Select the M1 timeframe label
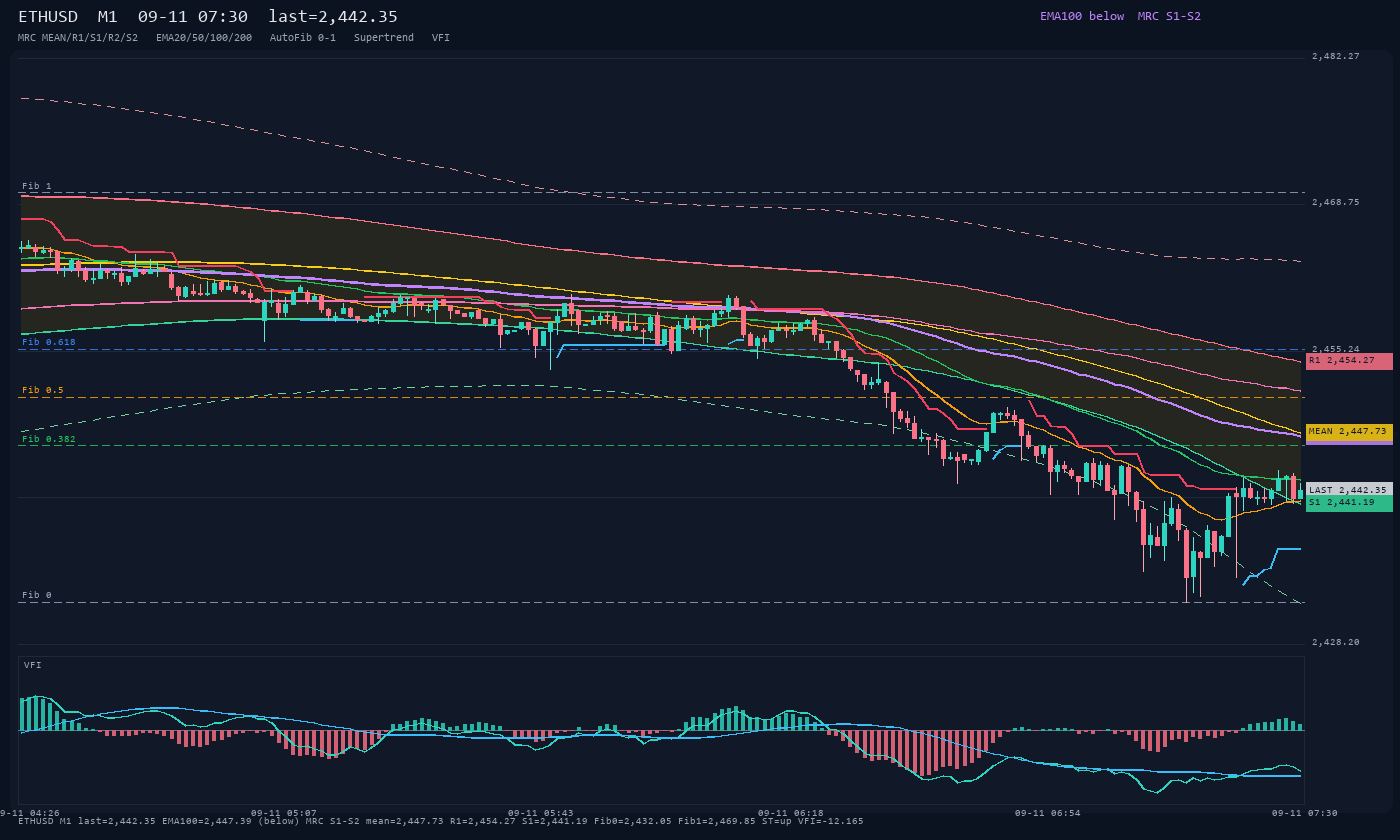Image resolution: width=1400 pixels, height=840 pixels. coord(108,17)
